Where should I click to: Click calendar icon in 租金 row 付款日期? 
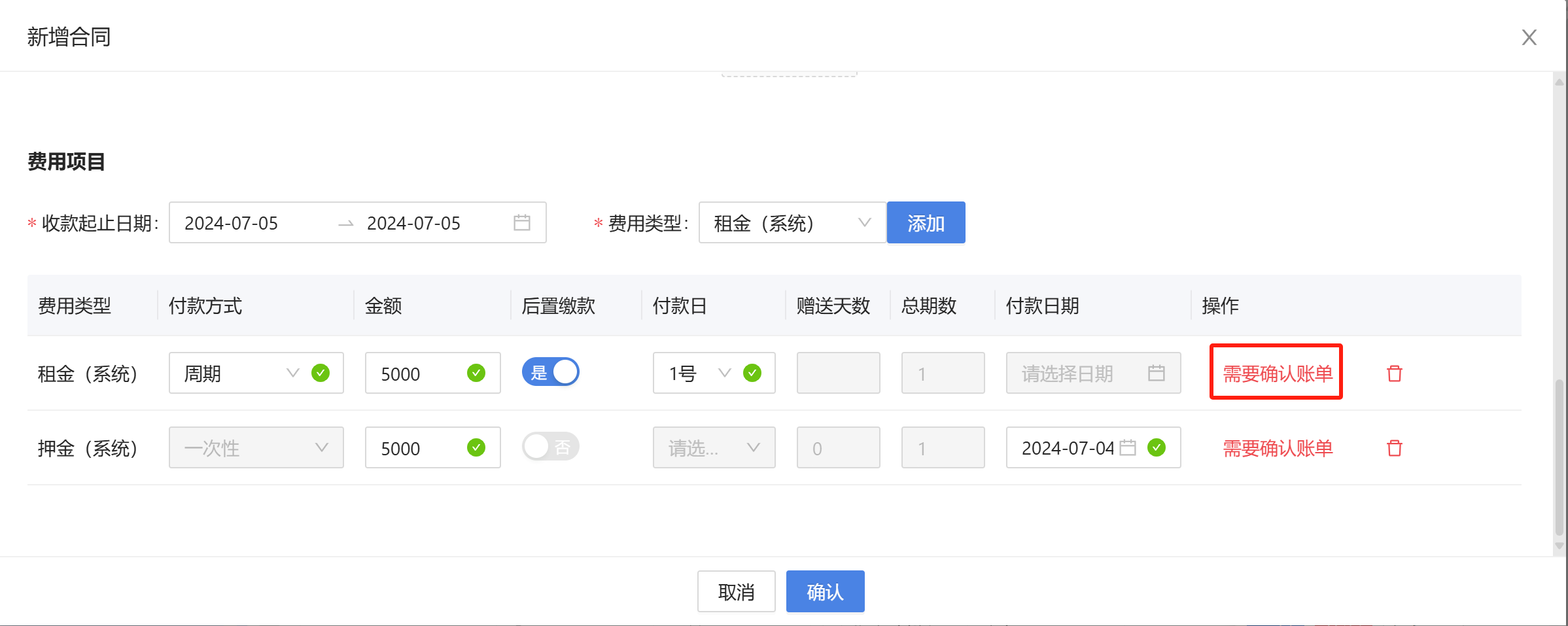pos(1156,374)
